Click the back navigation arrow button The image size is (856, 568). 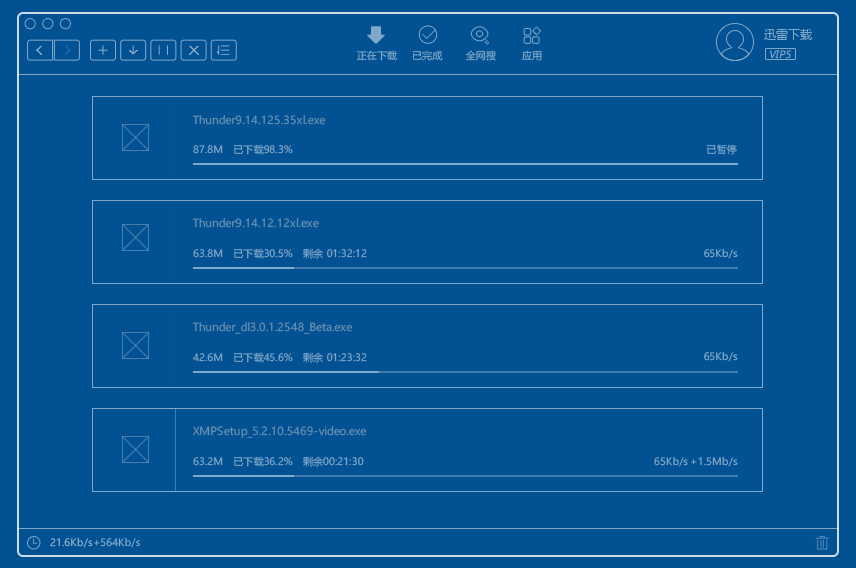[39, 50]
